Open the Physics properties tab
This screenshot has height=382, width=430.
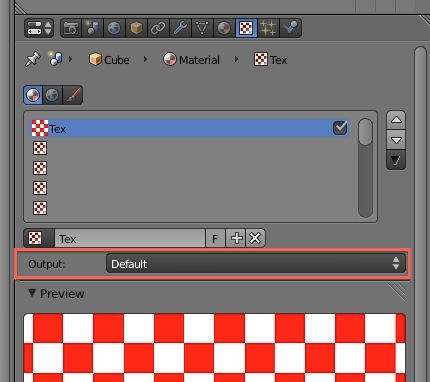pyautogui.click(x=290, y=28)
